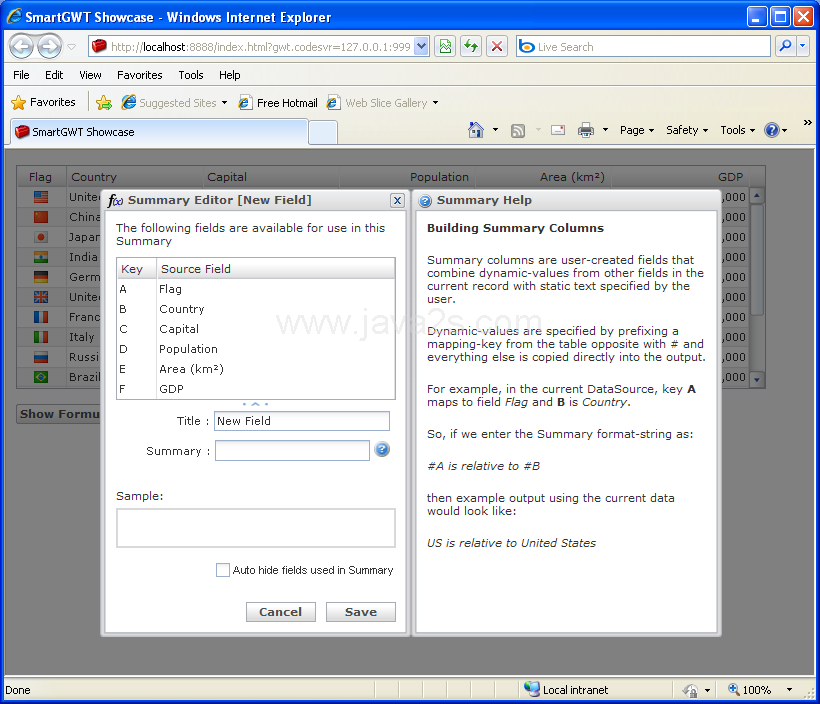820x704 pixels.
Task: Click the grid scrollbar up arrow
Action: coord(757,196)
